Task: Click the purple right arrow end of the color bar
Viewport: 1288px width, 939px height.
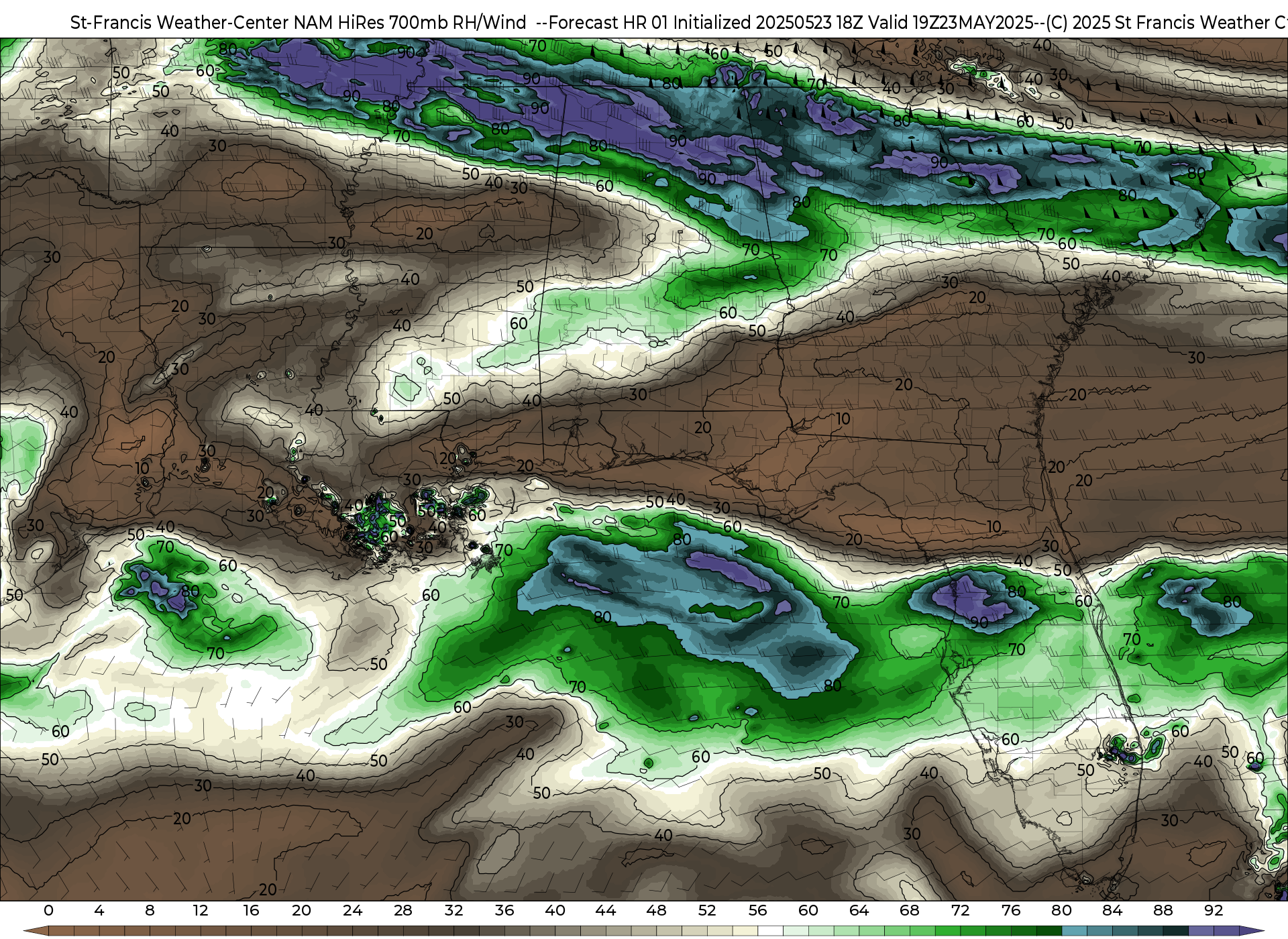Action: click(1251, 932)
